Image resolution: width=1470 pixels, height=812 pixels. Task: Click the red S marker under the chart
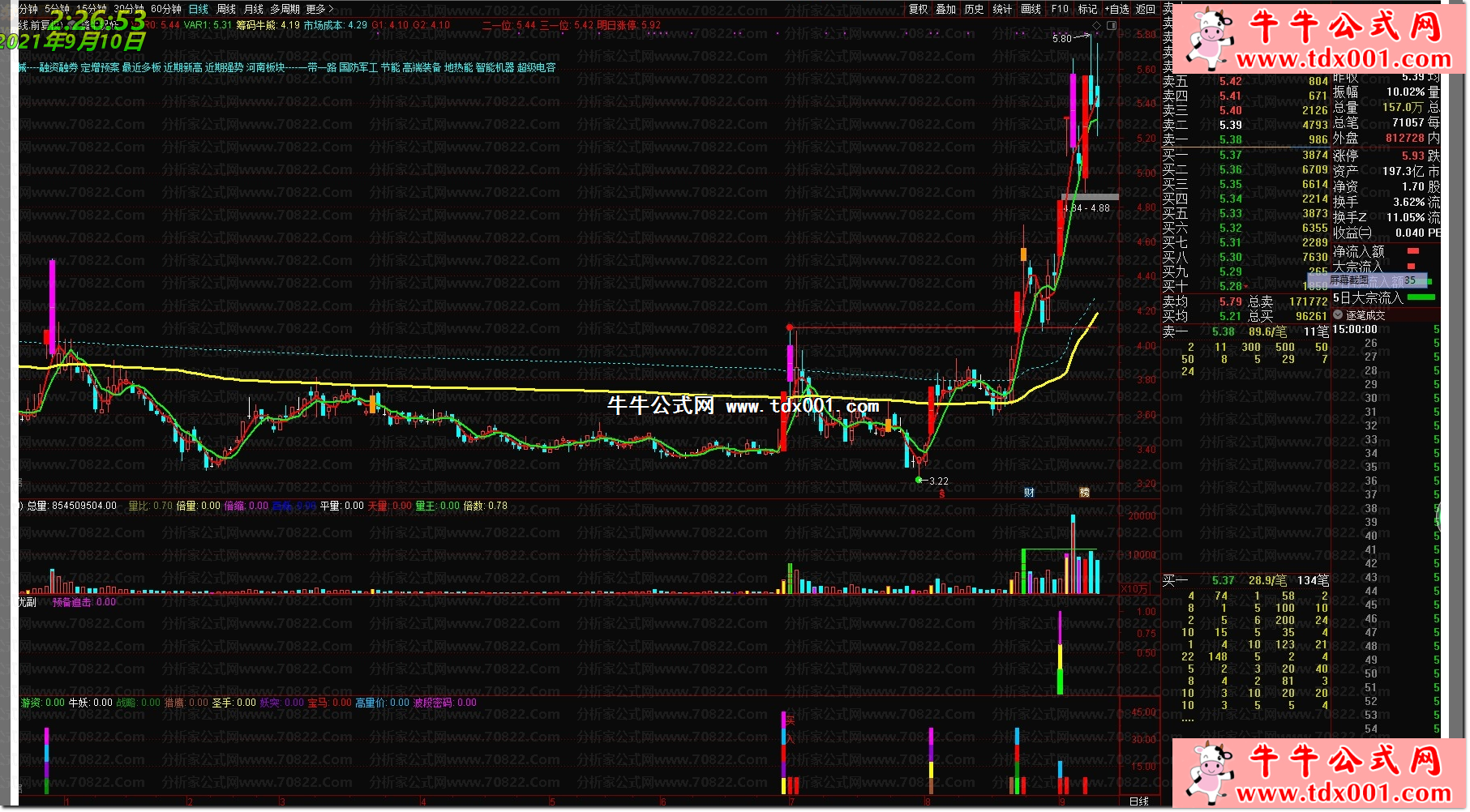[x=941, y=494]
